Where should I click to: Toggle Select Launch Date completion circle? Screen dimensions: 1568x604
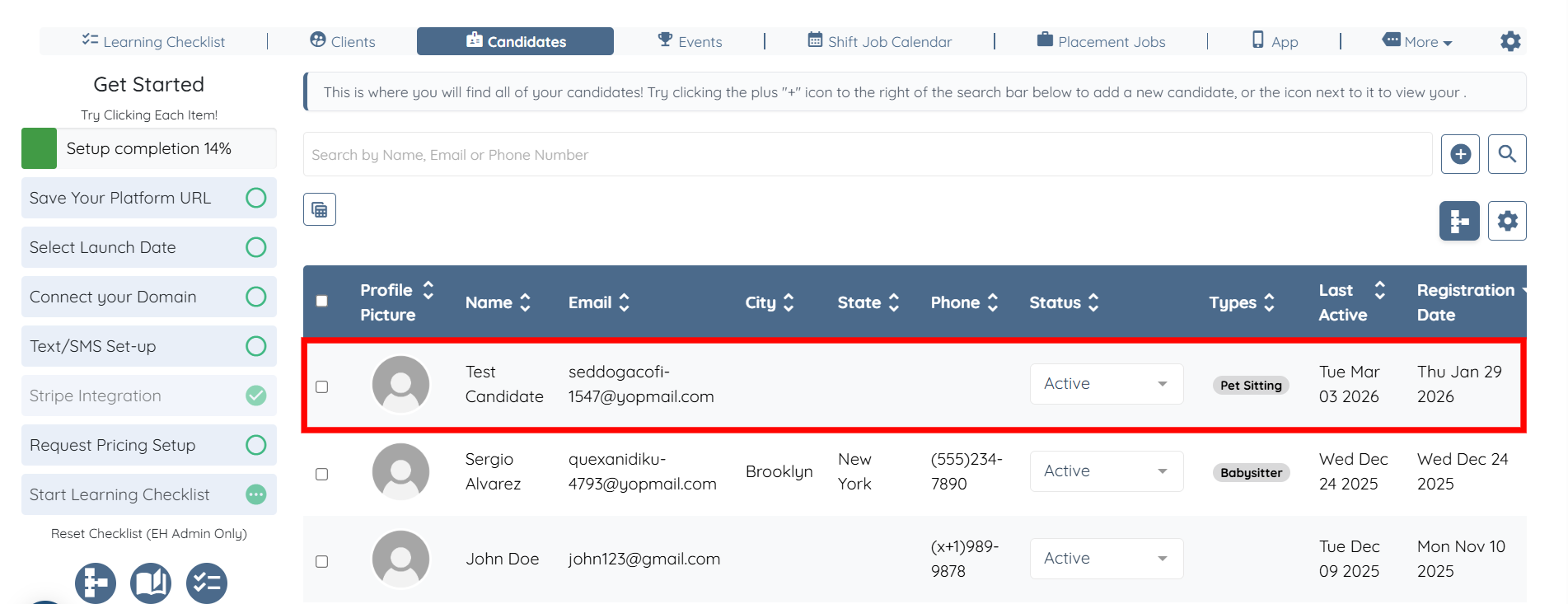[256, 247]
